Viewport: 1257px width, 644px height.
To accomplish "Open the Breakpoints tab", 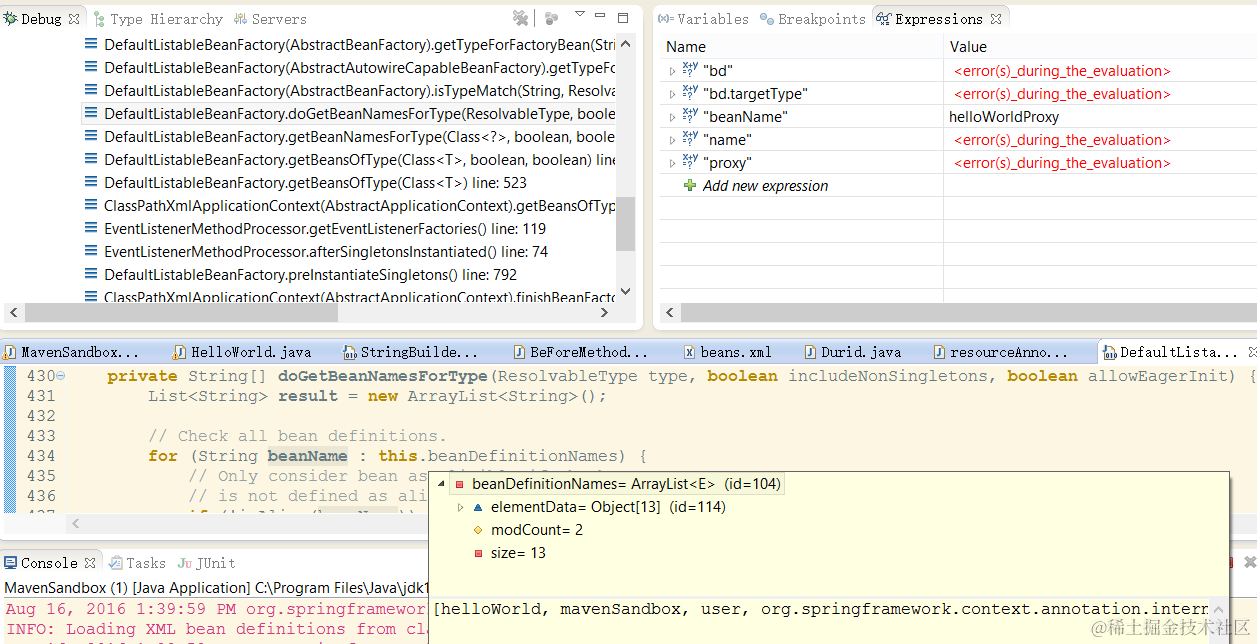I will pos(813,19).
